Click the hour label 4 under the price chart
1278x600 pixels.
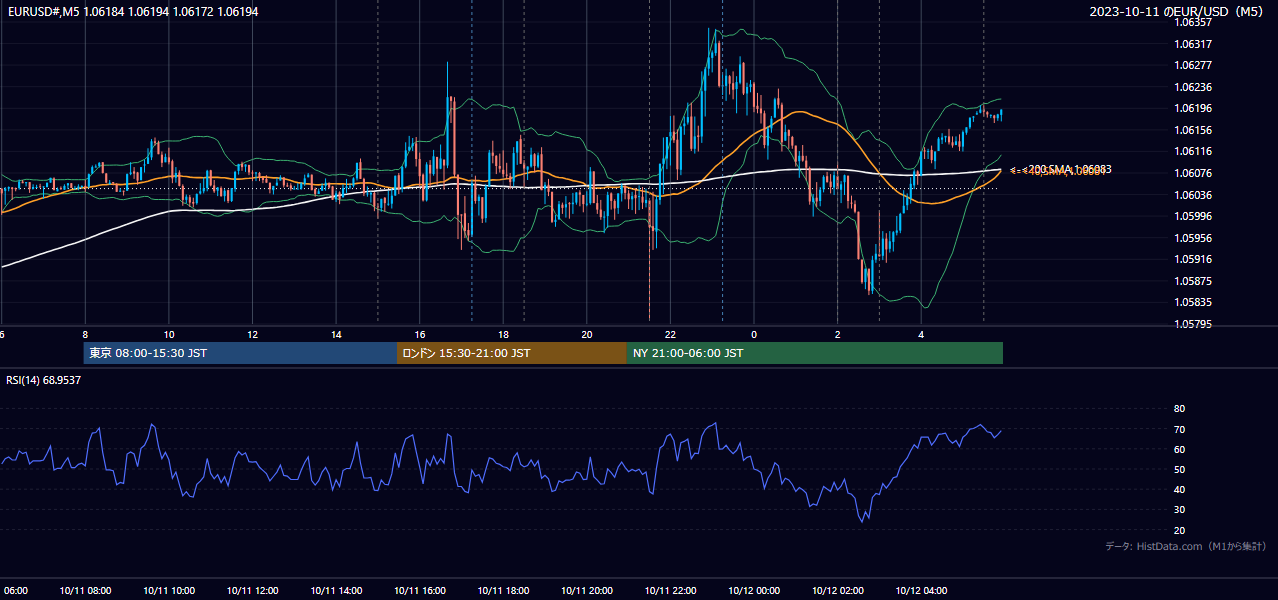(x=921, y=334)
